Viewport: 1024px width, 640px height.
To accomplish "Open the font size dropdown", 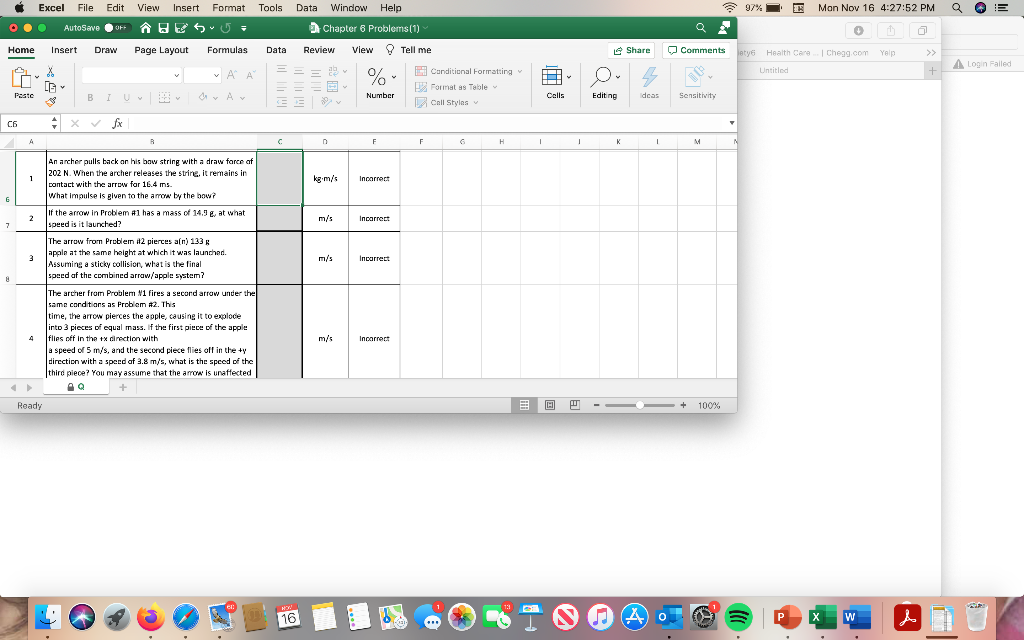I will [216, 76].
